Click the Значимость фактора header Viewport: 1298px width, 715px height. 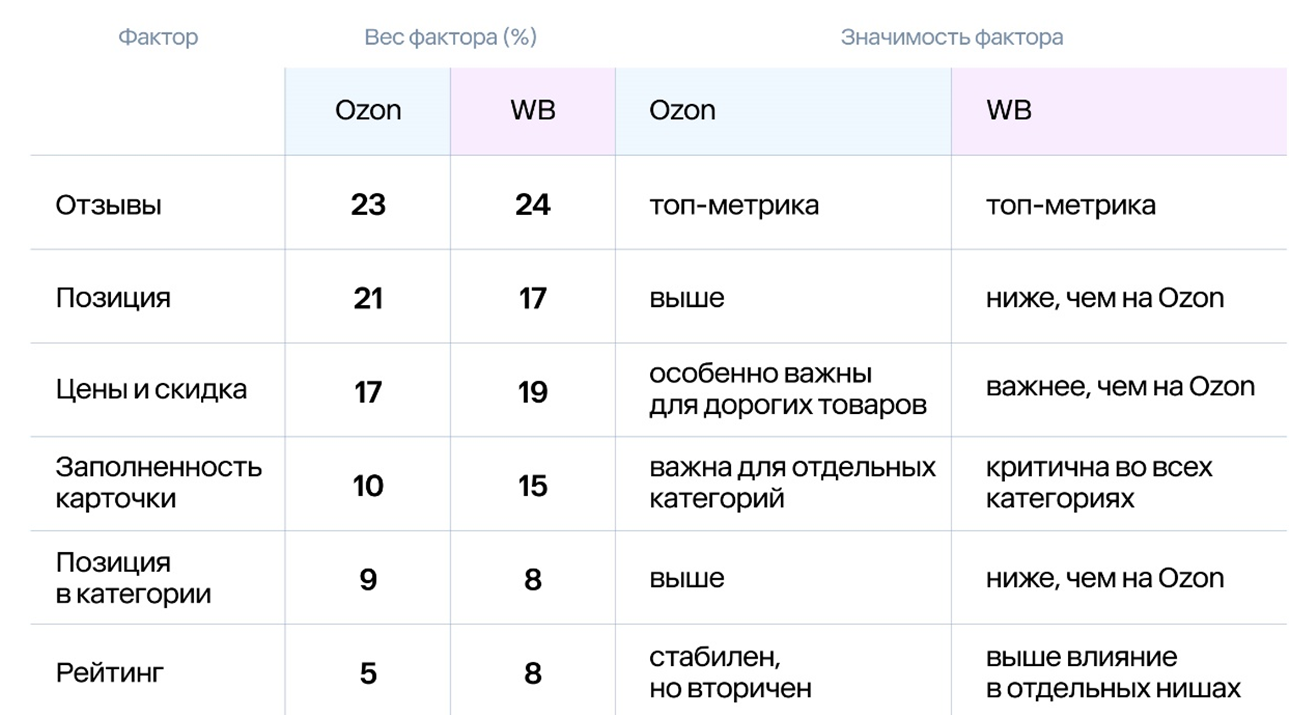pyautogui.click(x=951, y=38)
